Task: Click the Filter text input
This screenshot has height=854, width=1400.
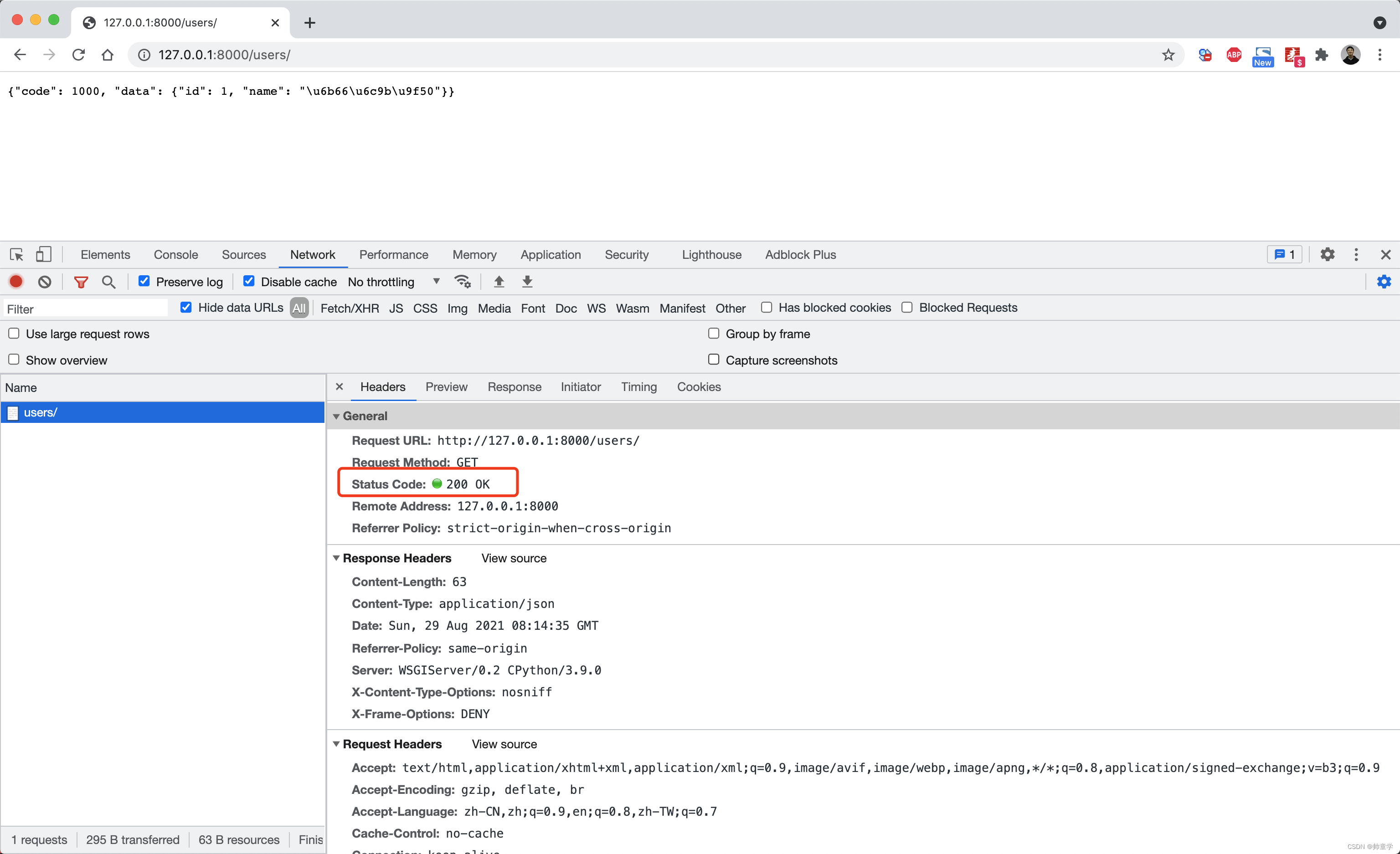Action: 85,309
